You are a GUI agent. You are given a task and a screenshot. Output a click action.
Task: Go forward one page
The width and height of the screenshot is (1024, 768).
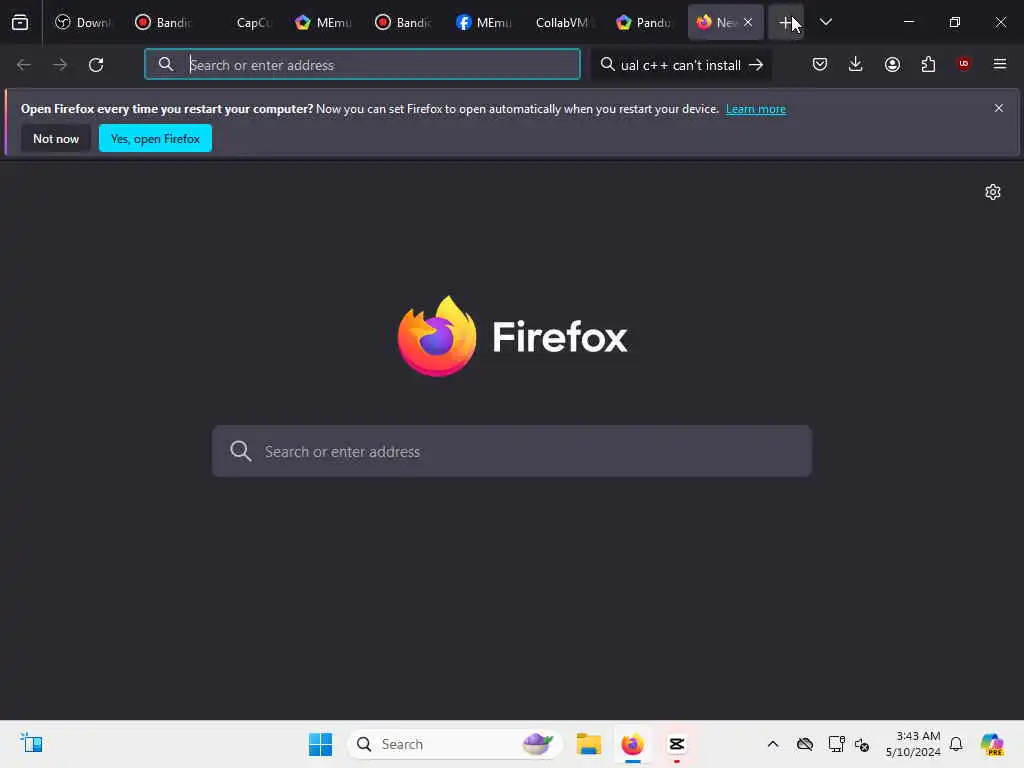(60, 65)
